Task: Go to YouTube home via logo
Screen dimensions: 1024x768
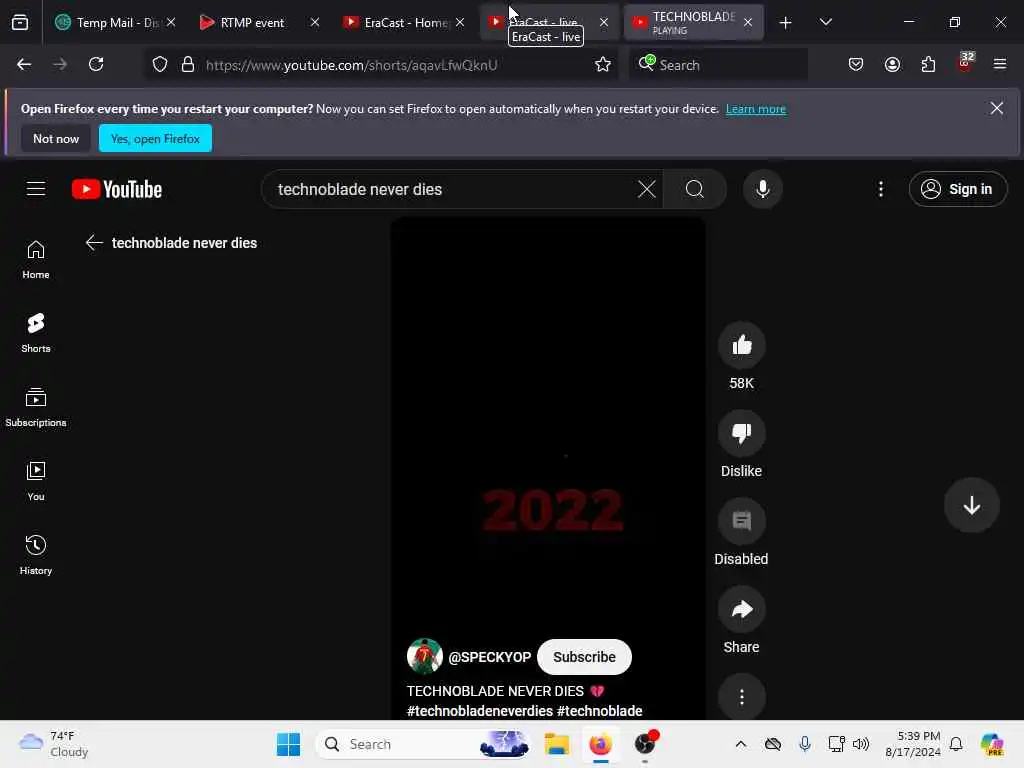Action: tap(117, 189)
